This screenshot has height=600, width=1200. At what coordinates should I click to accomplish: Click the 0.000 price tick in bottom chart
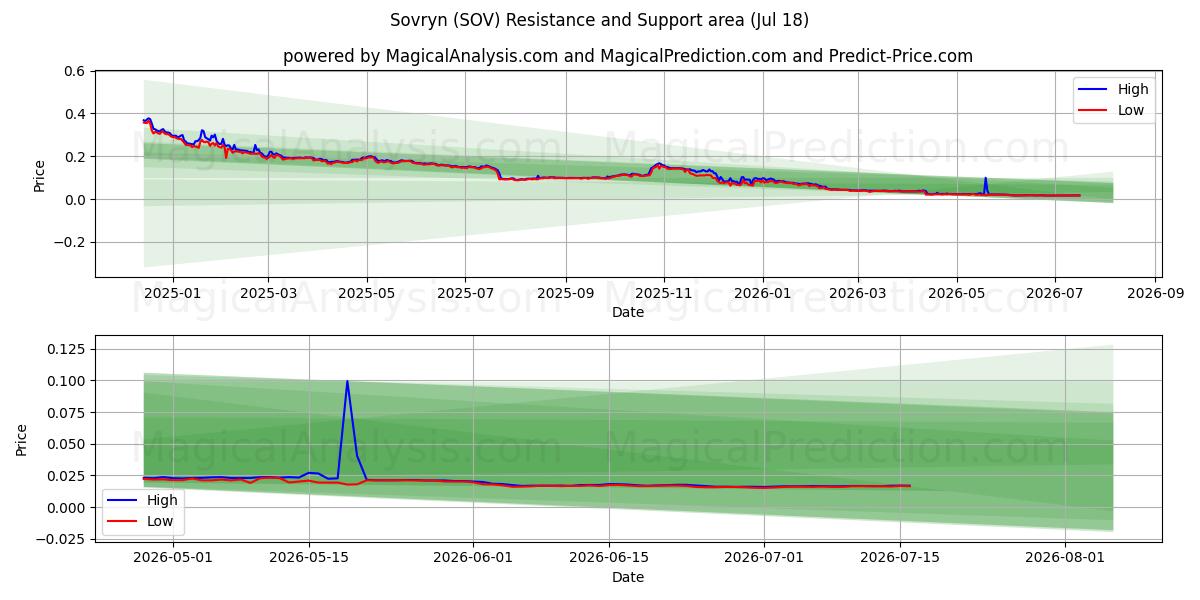68,508
